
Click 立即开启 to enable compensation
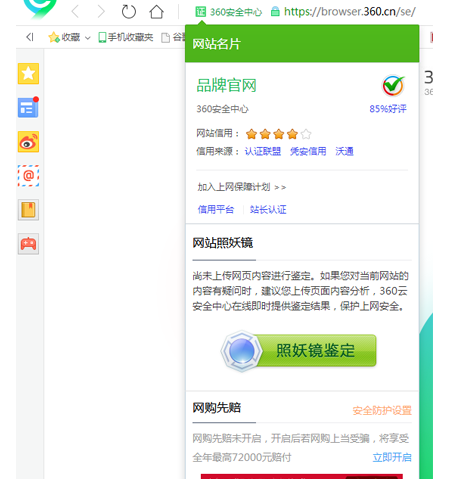coord(392,457)
